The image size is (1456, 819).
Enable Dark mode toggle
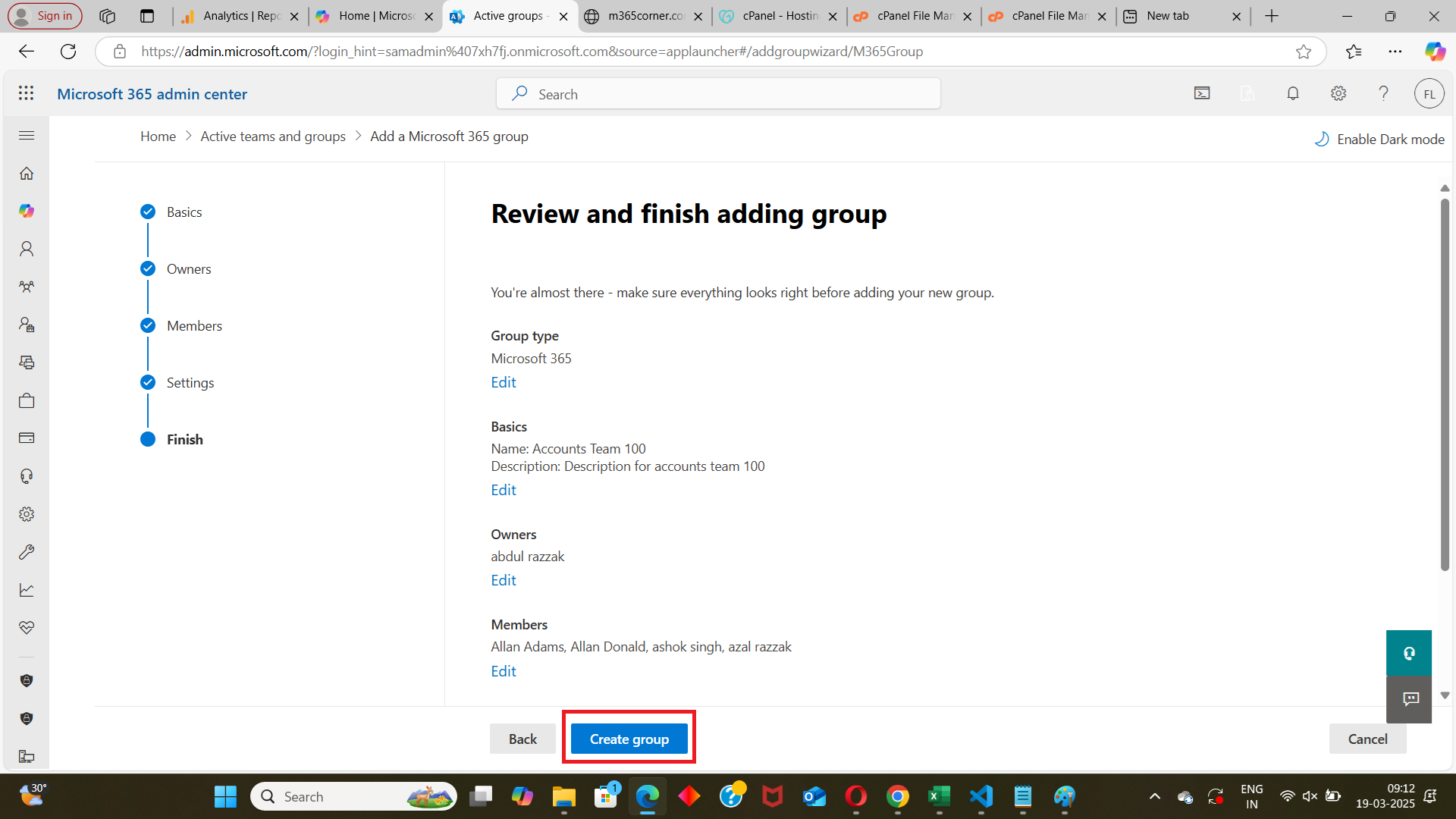click(x=1379, y=140)
